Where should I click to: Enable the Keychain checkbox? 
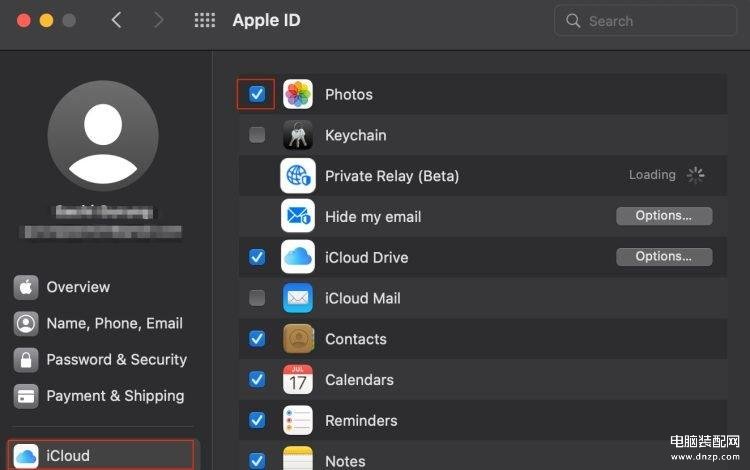(x=257, y=135)
